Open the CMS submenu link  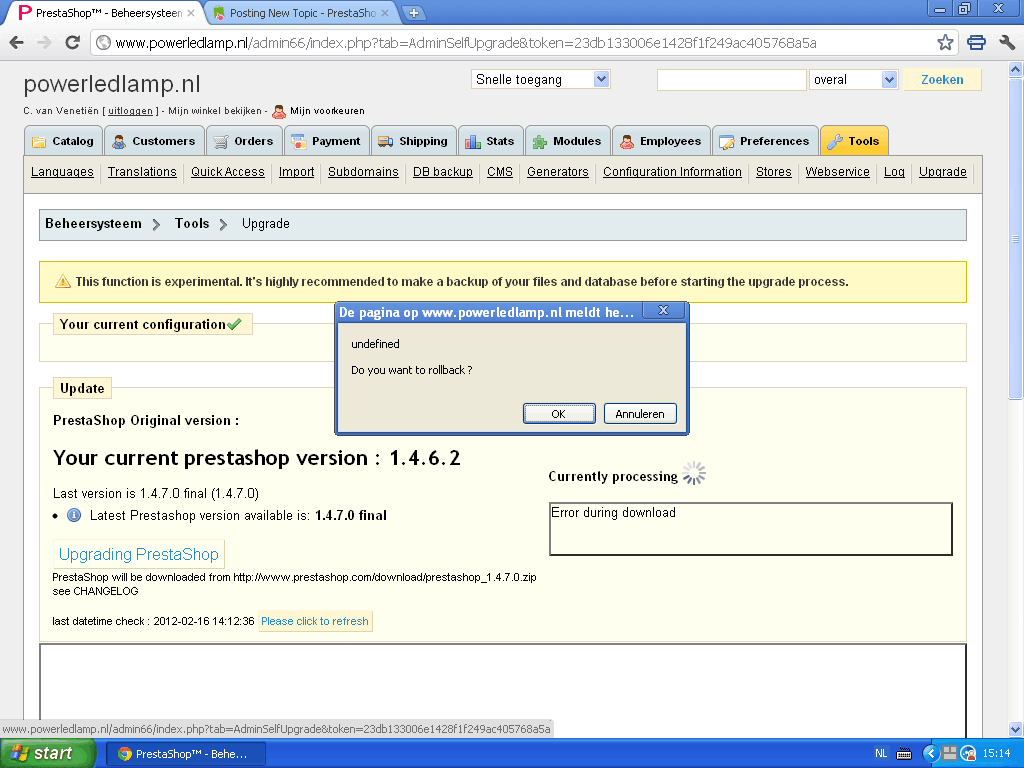(x=500, y=172)
